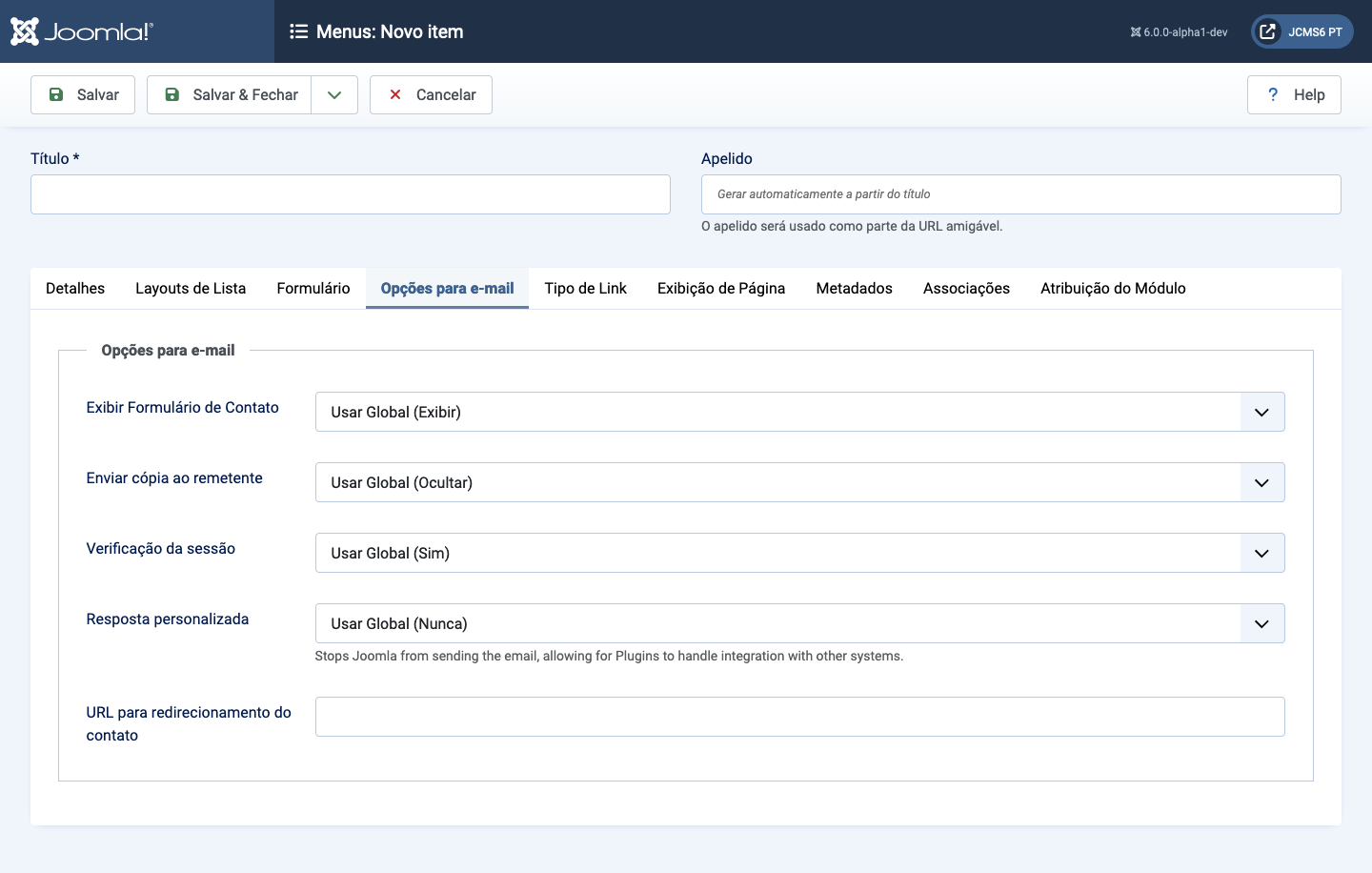Click the Menus: Novo item page title
The height and width of the screenshot is (873, 1372).
click(390, 31)
